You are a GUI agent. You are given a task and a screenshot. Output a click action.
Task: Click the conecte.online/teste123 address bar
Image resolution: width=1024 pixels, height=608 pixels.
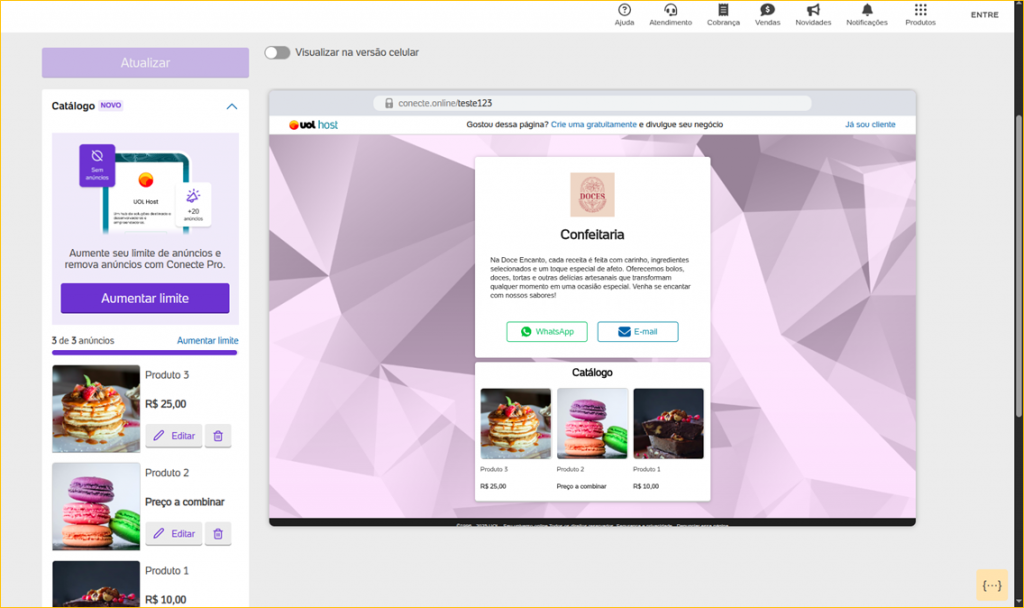[592, 103]
